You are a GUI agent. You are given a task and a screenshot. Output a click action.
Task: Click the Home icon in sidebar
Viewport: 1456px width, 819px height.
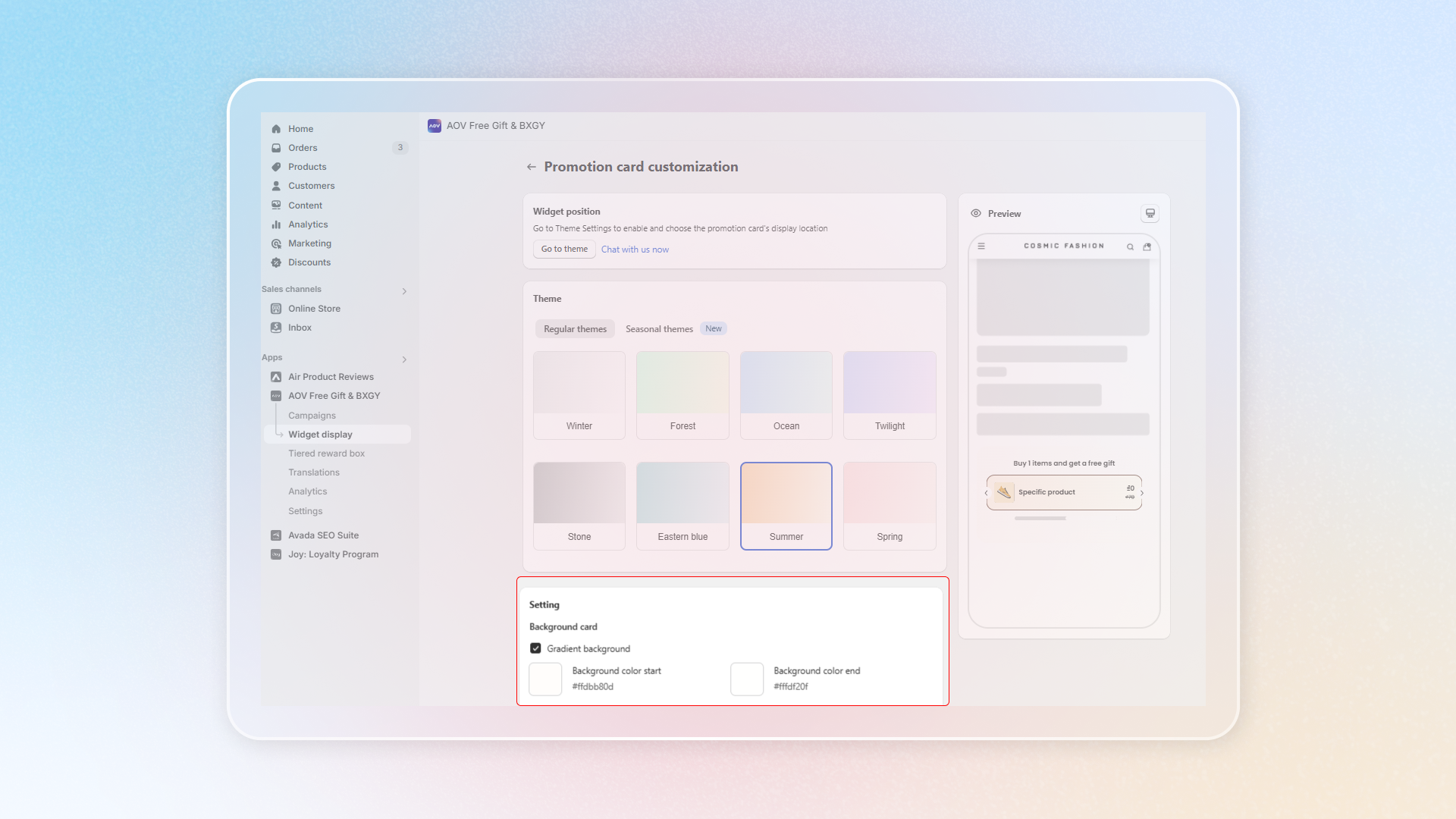[276, 129]
